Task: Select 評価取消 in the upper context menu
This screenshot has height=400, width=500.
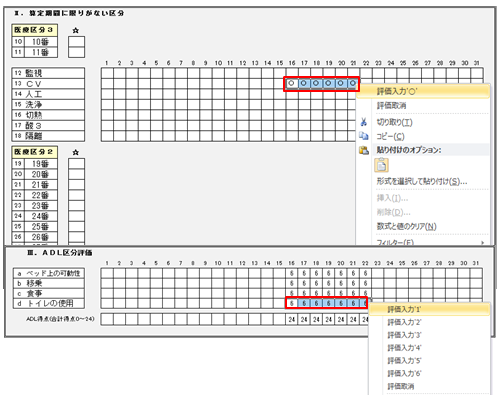Action: (x=391, y=106)
